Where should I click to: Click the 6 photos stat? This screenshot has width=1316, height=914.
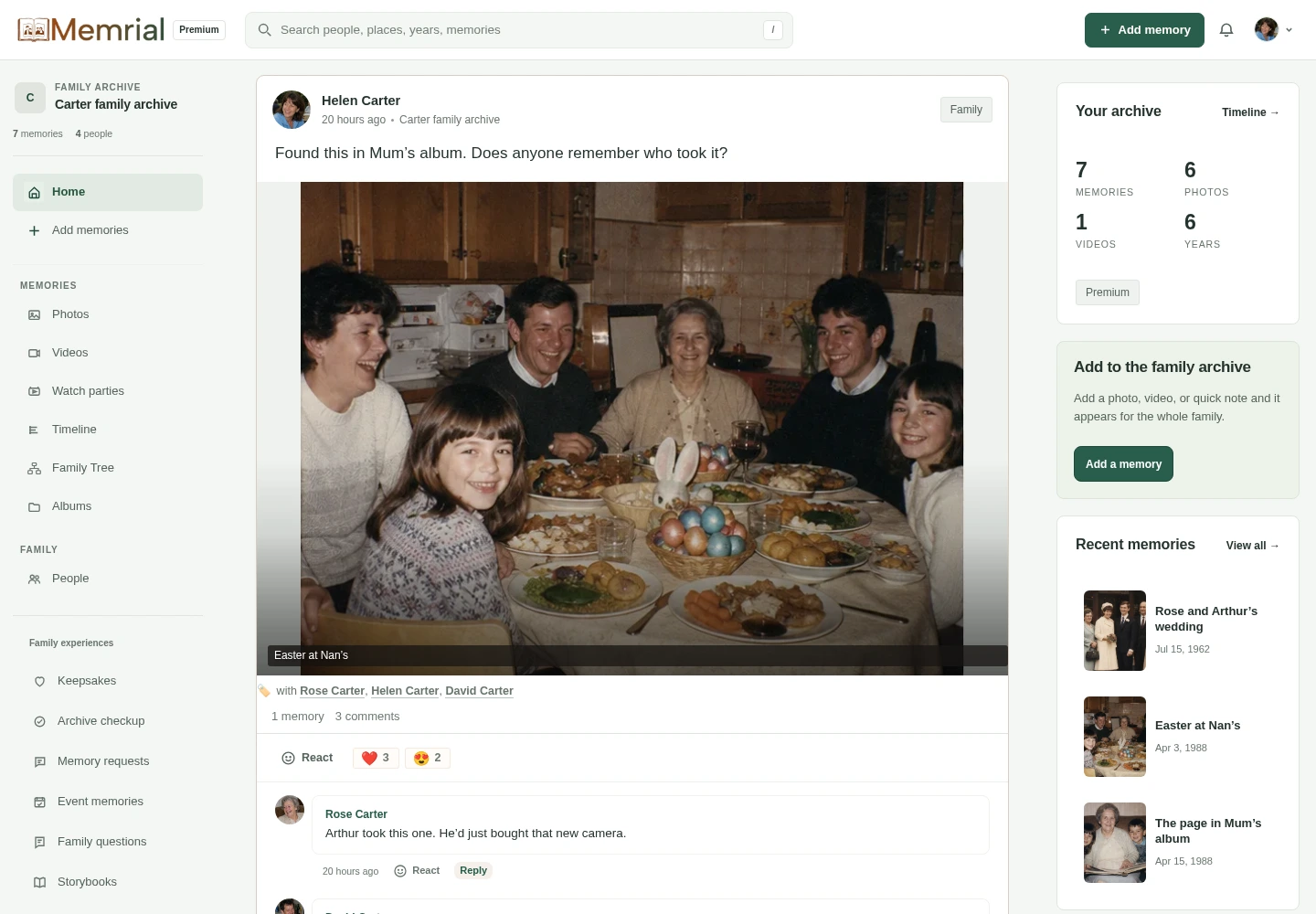tap(1206, 178)
